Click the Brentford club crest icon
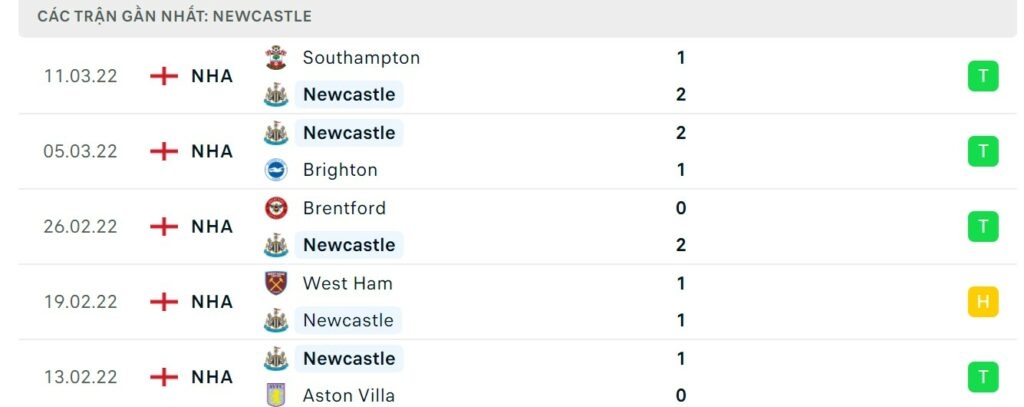 pos(275,208)
